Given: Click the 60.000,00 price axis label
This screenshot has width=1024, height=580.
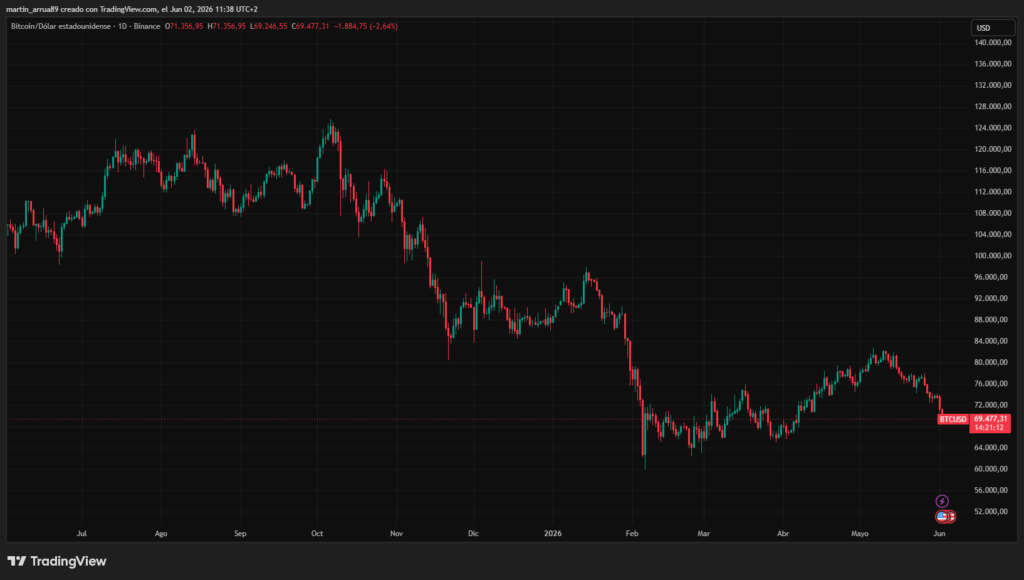Looking at the screenshot, I should point(993,469).
